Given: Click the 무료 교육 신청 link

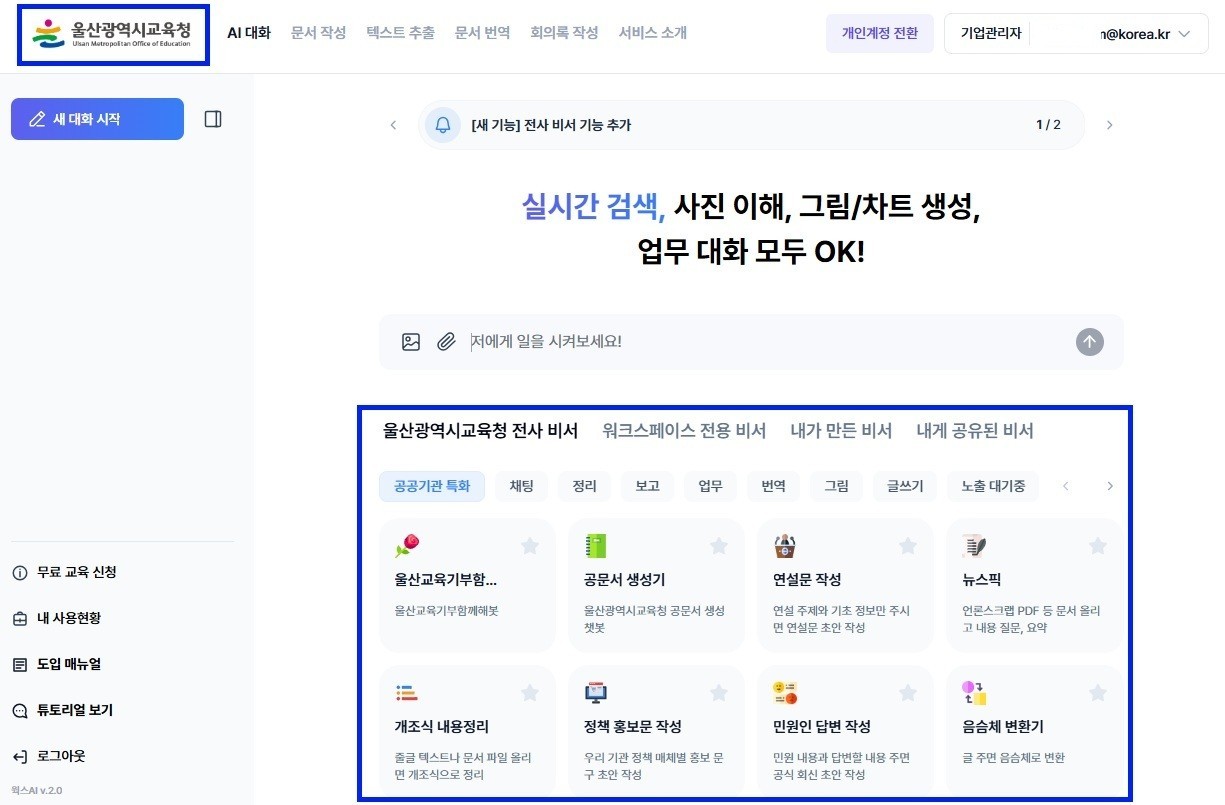Looking at the screenshot, I should (x=77, y=573).
